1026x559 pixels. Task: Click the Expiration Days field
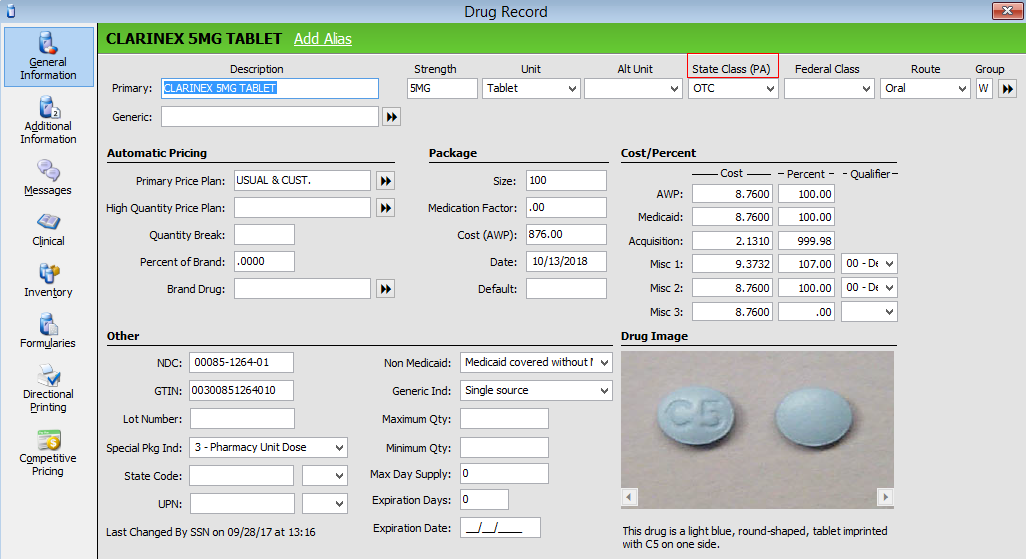(484, 500)
